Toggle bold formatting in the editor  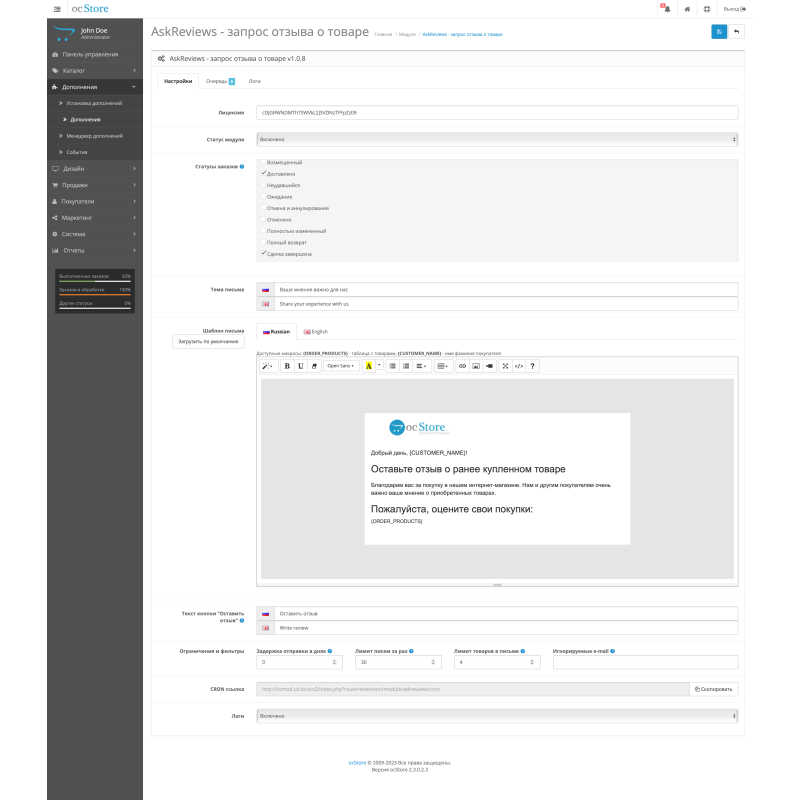pos(287,366)
